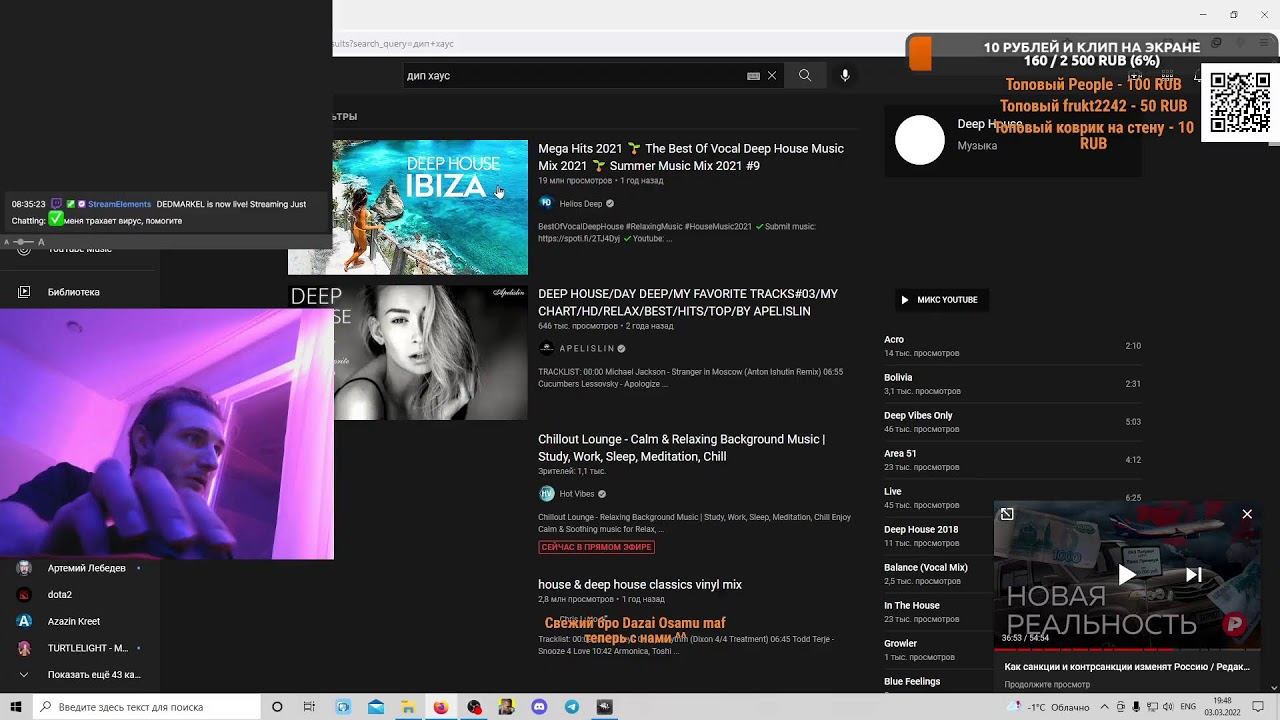
Task: Open Telegram on taskbar
Action: 572,707
